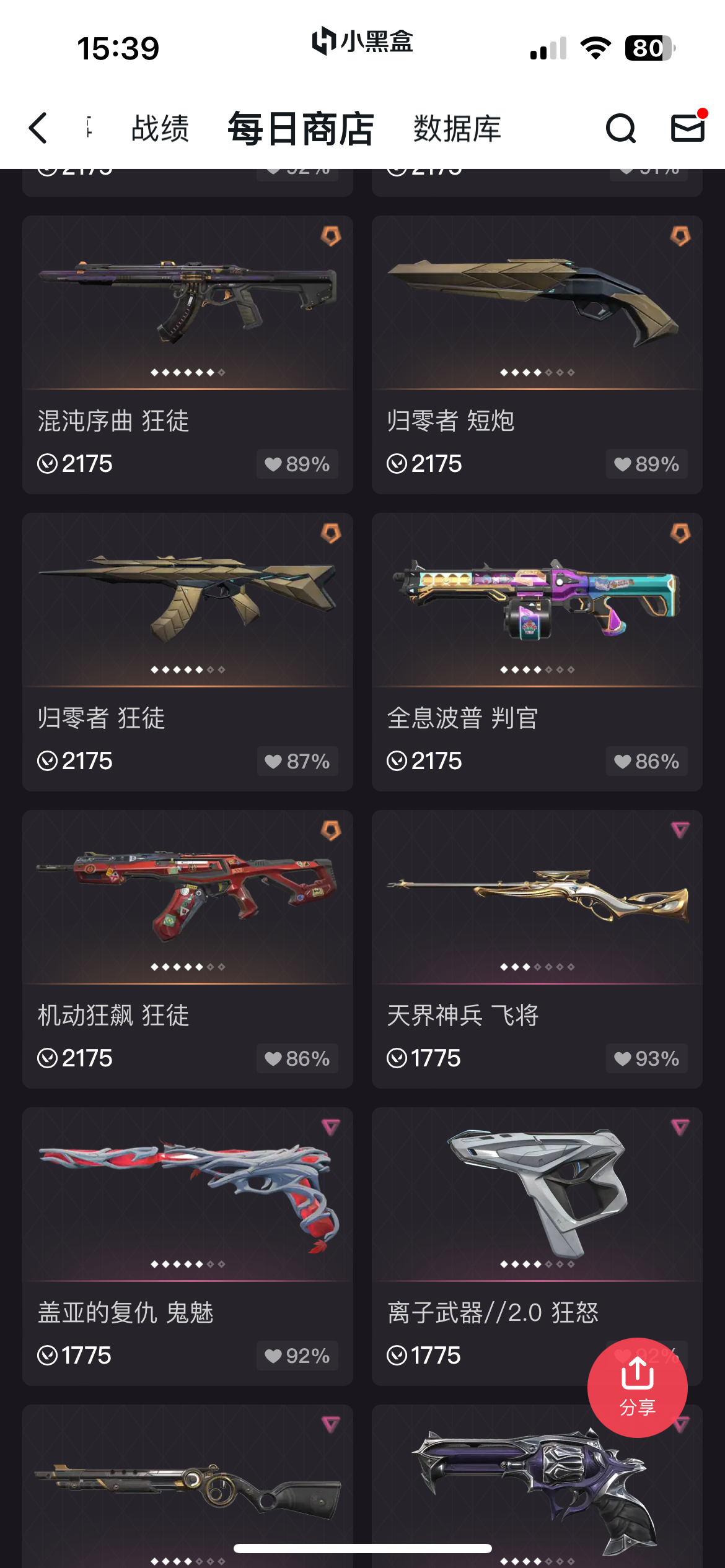This screenshot has width=725, height=1568.
Task: Open the mail inbox icon
Action: 688,128
